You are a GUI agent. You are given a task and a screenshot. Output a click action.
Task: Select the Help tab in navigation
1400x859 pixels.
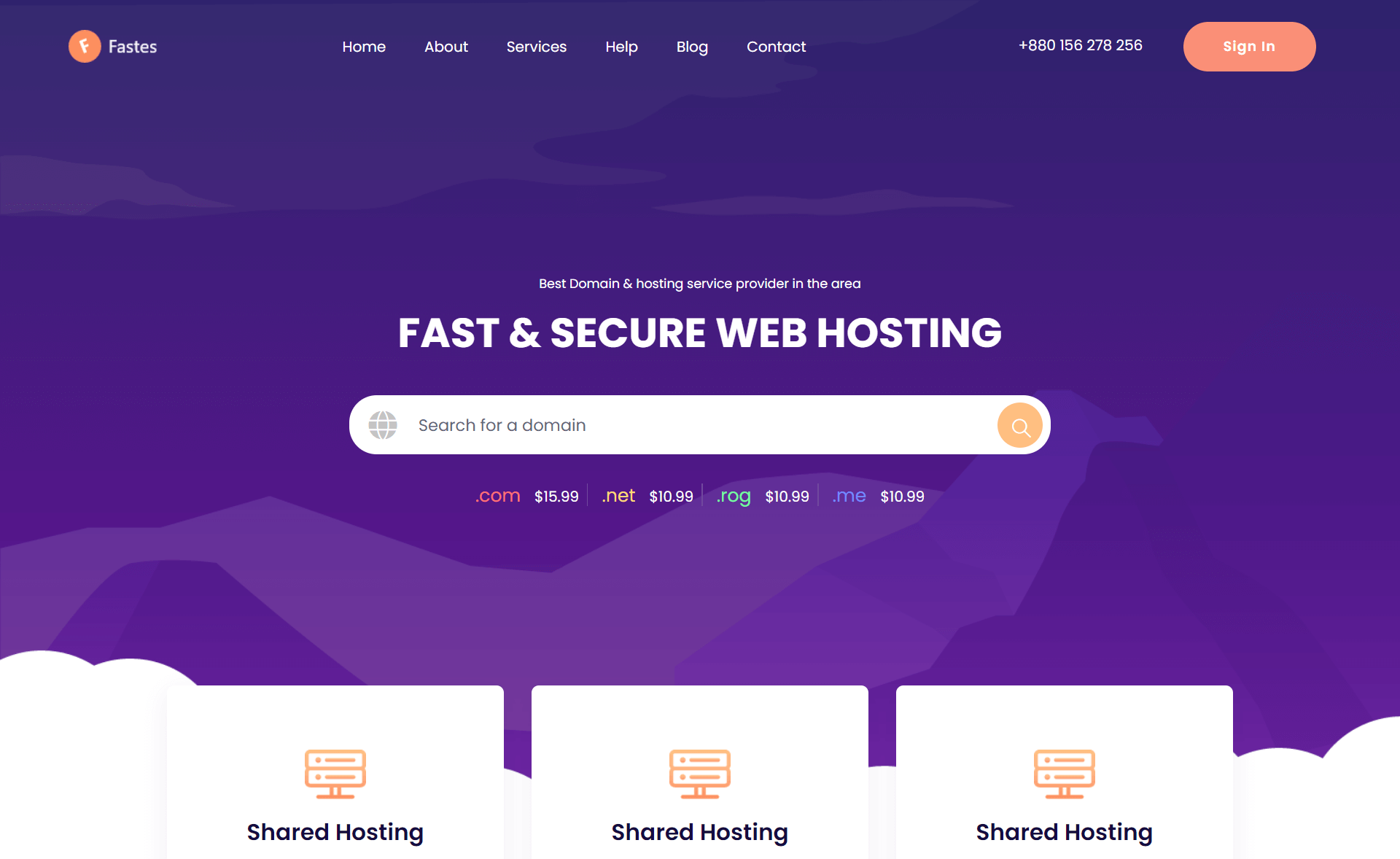click(x=622, y=47)
